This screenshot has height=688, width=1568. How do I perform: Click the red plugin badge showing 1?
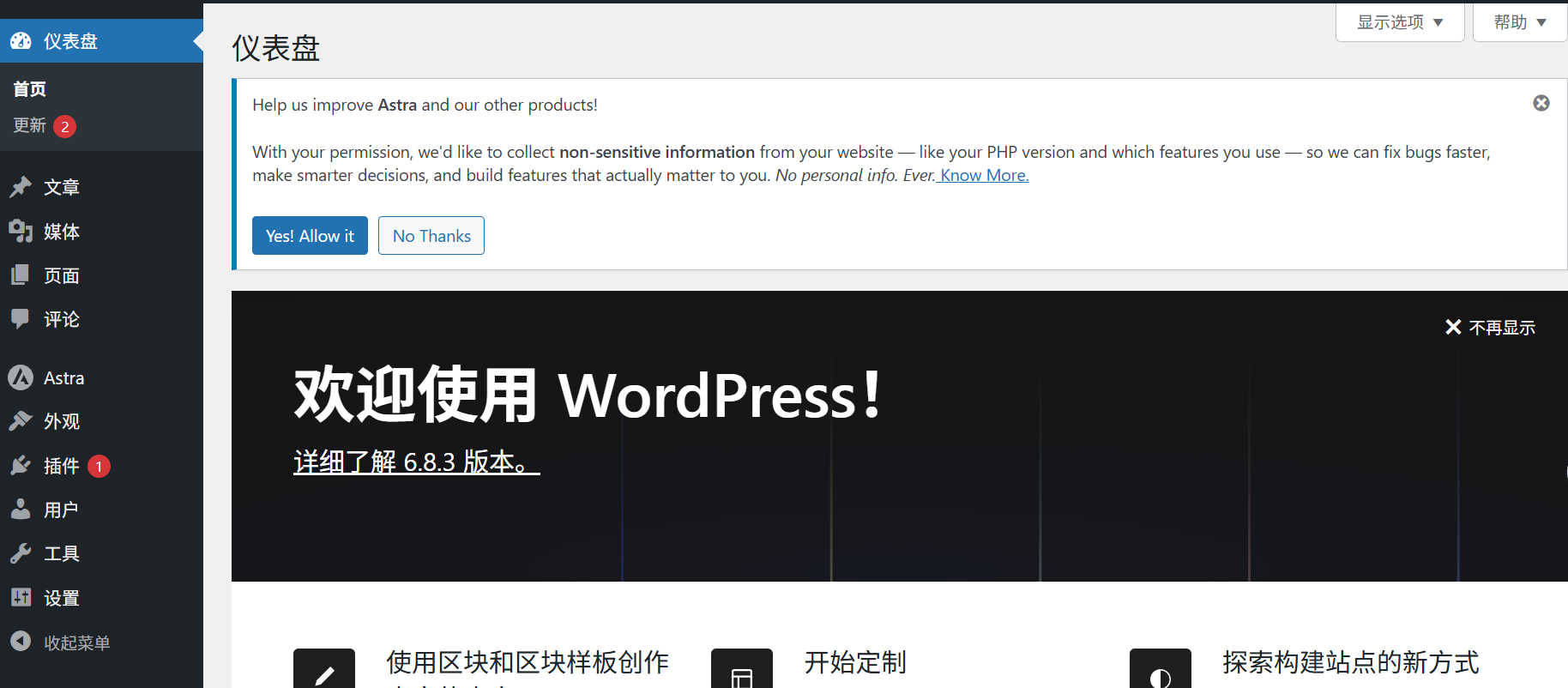pos(99,466)
